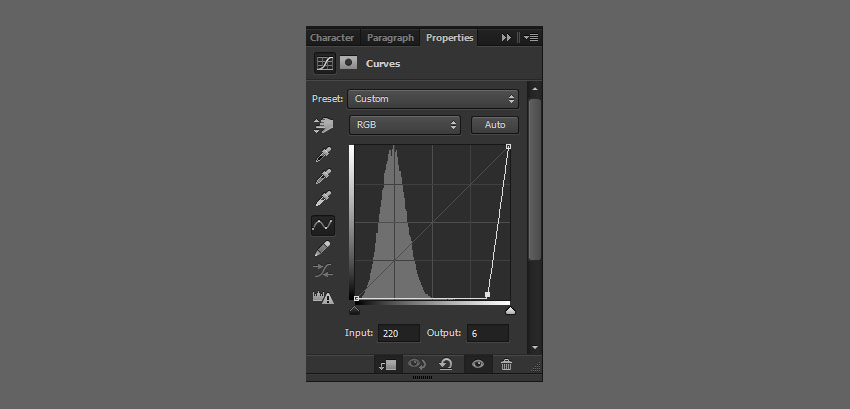
Task: Activate the on-image adjustment hand tool
Action: [x=324, y=125]
